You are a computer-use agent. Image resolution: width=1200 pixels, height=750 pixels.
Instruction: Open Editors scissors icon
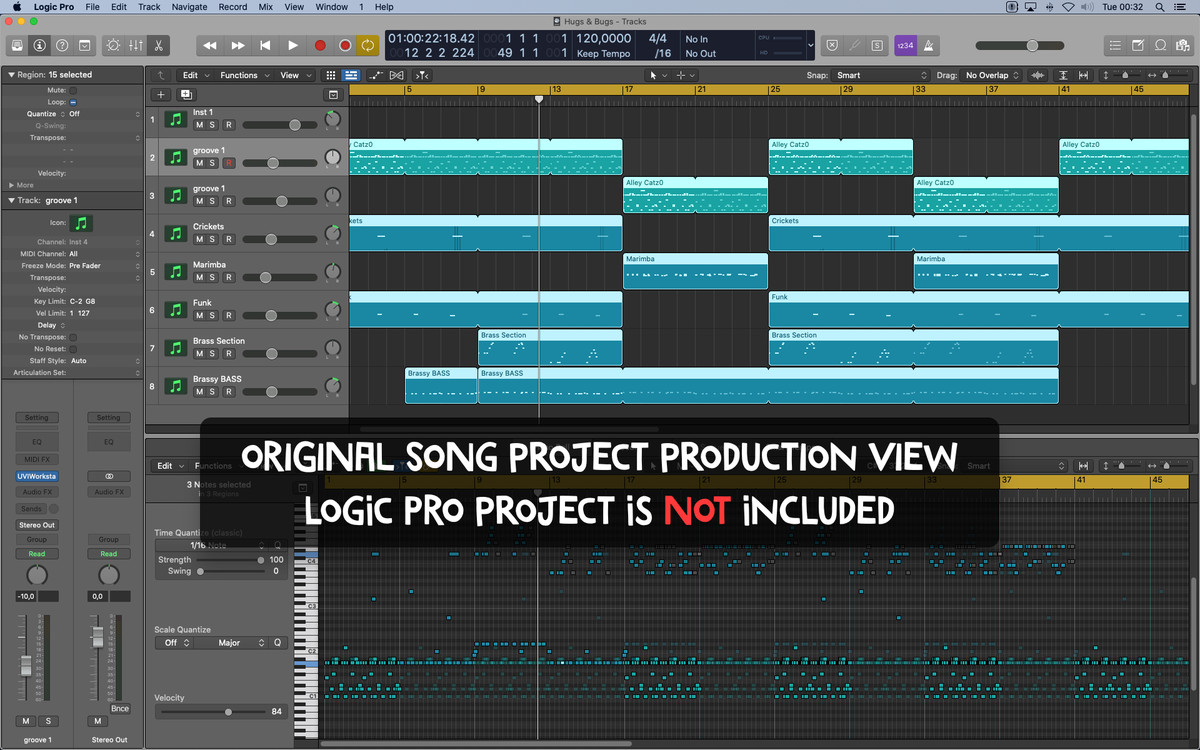pyautogui.click(x=158, y=45)
